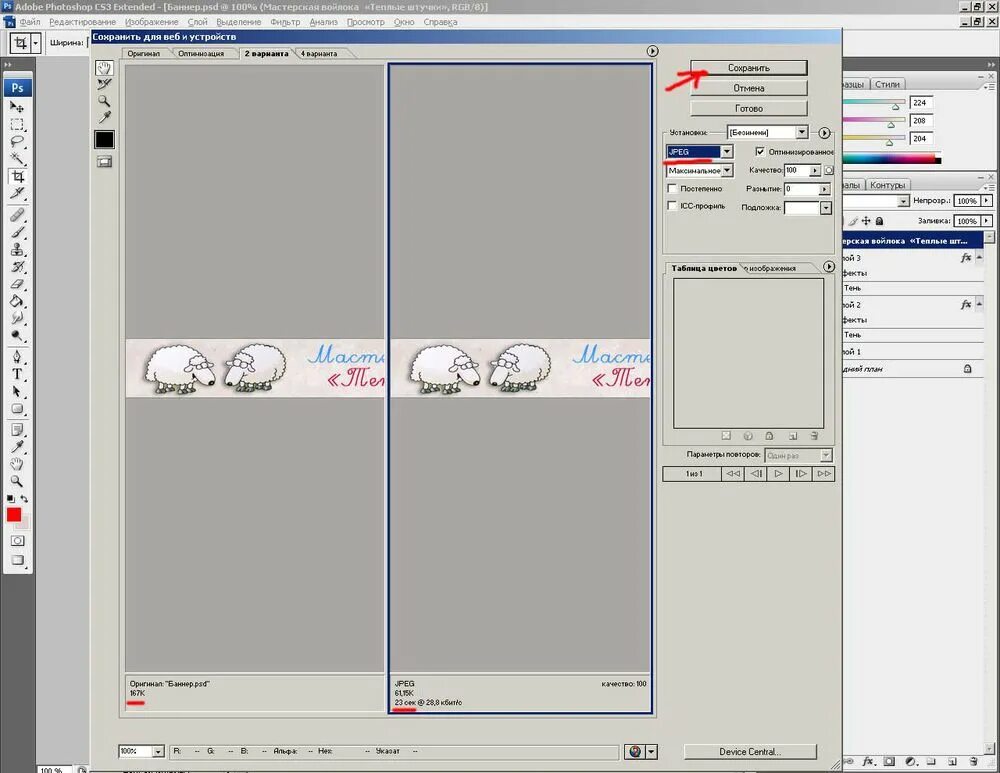Select the Type tool
Screen dimensions: 1000x773
point(17,374)
